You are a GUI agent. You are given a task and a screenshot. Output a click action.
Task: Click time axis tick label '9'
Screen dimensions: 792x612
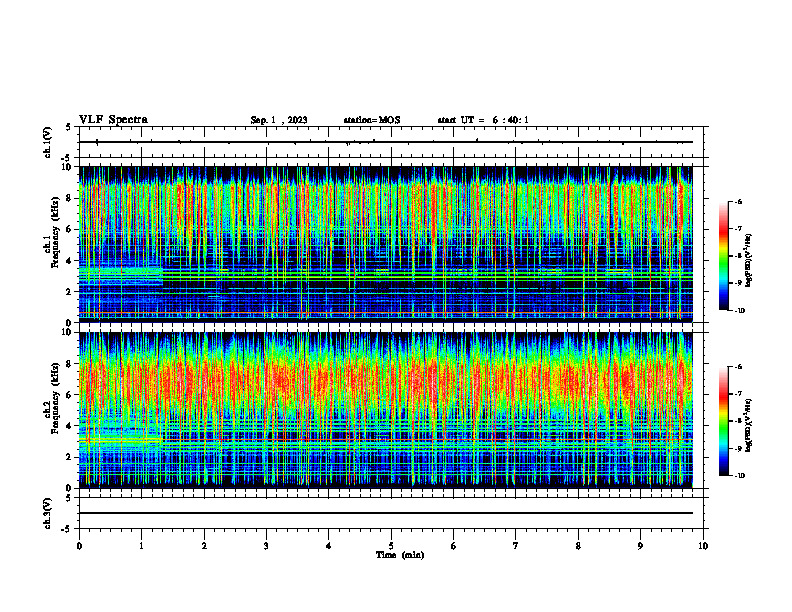[x=640, y=546]
